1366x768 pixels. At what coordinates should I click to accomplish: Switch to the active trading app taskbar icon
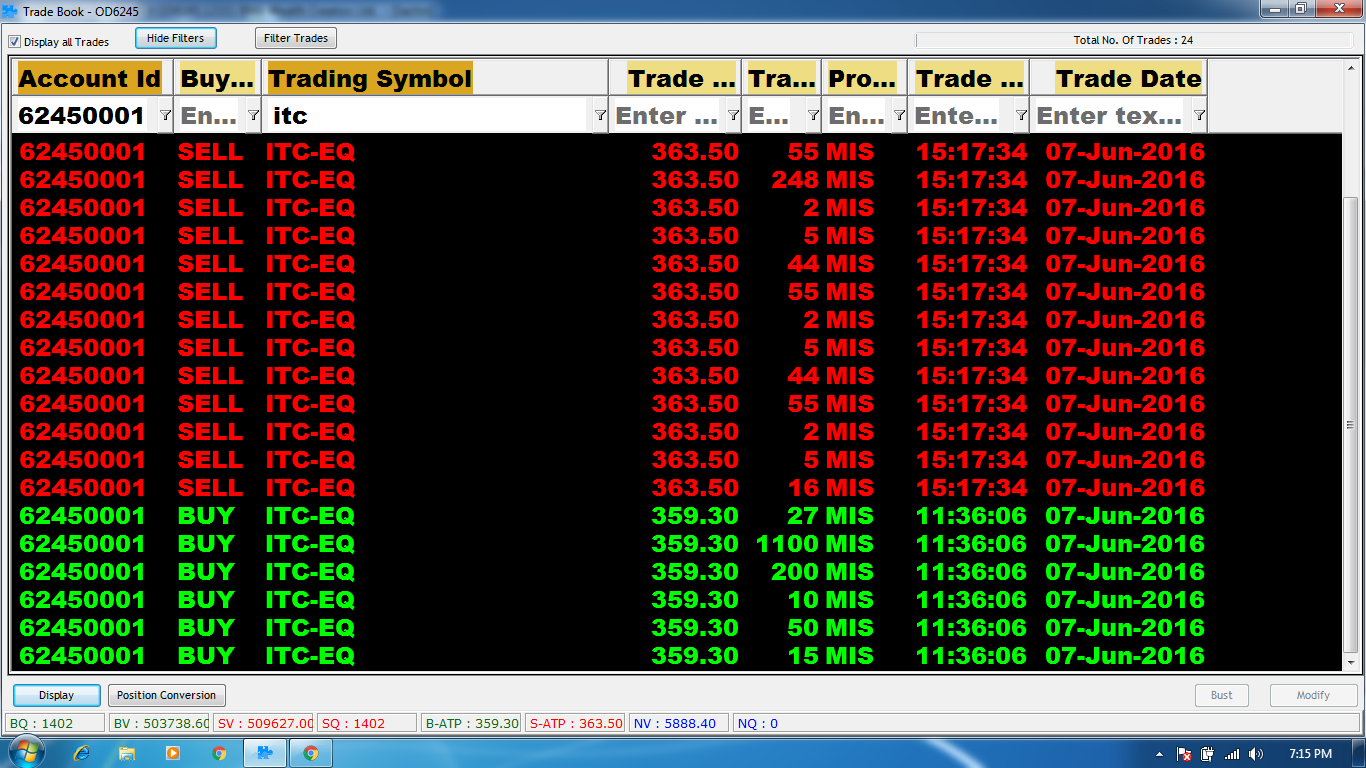tap(265, 753)
